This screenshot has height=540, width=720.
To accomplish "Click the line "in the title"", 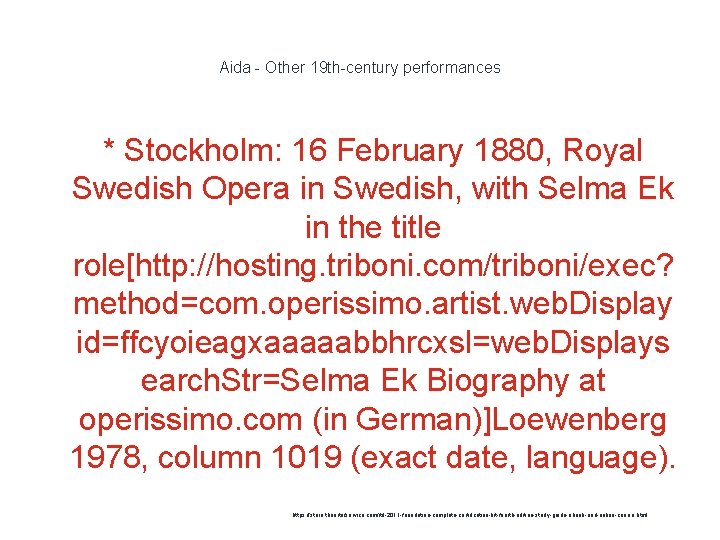I will click(x=373, y=227).
